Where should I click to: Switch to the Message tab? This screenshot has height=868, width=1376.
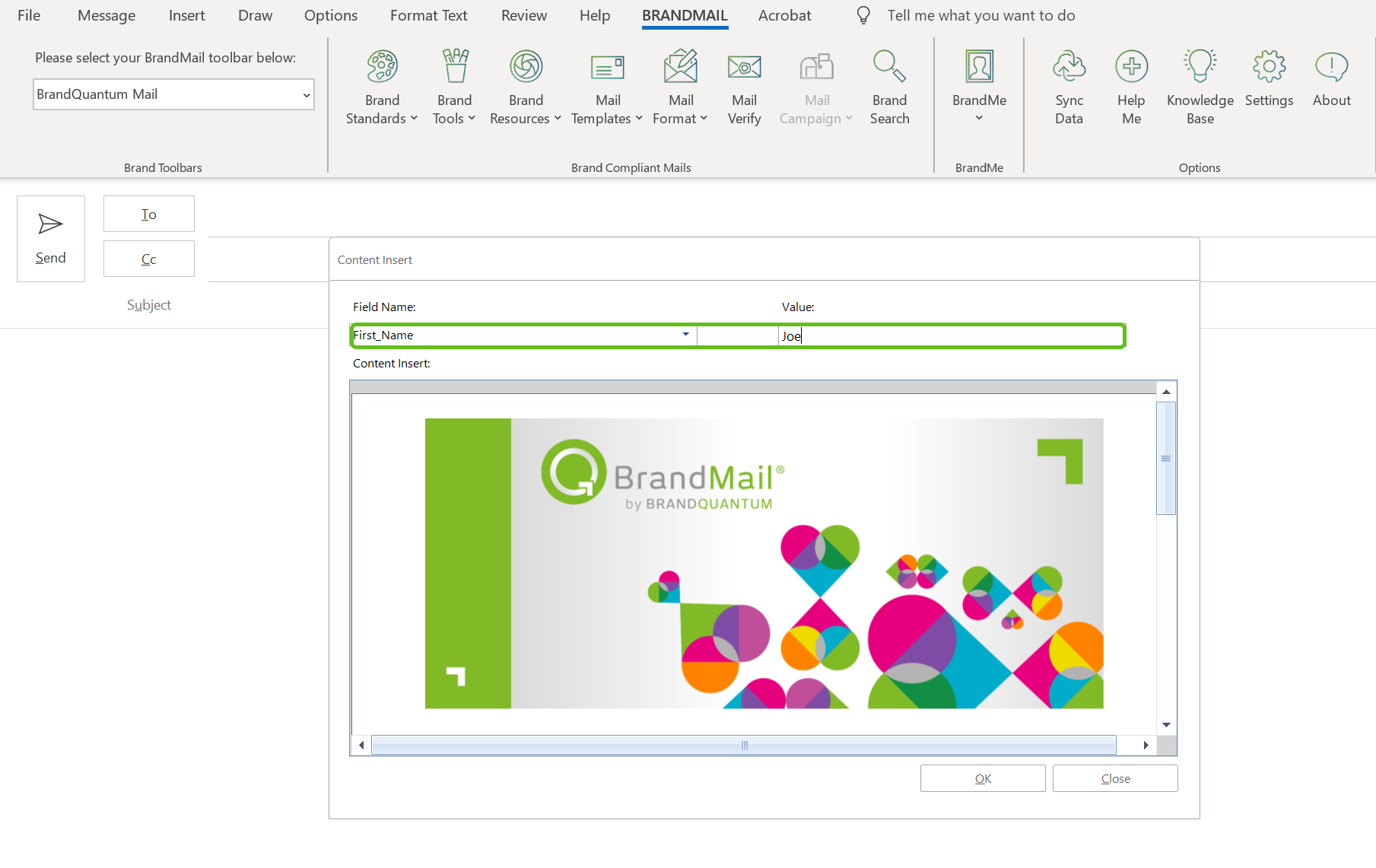tap(106, 15)
